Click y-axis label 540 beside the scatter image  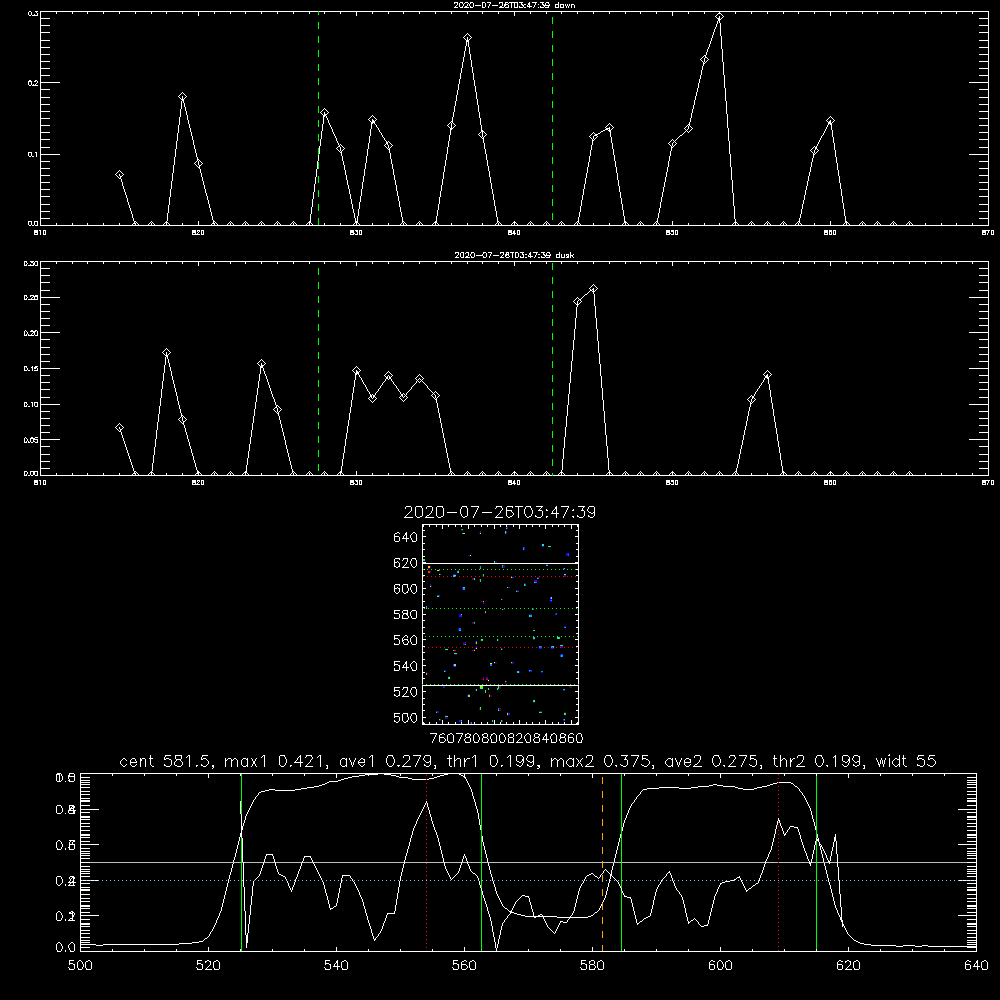(406, 666)
